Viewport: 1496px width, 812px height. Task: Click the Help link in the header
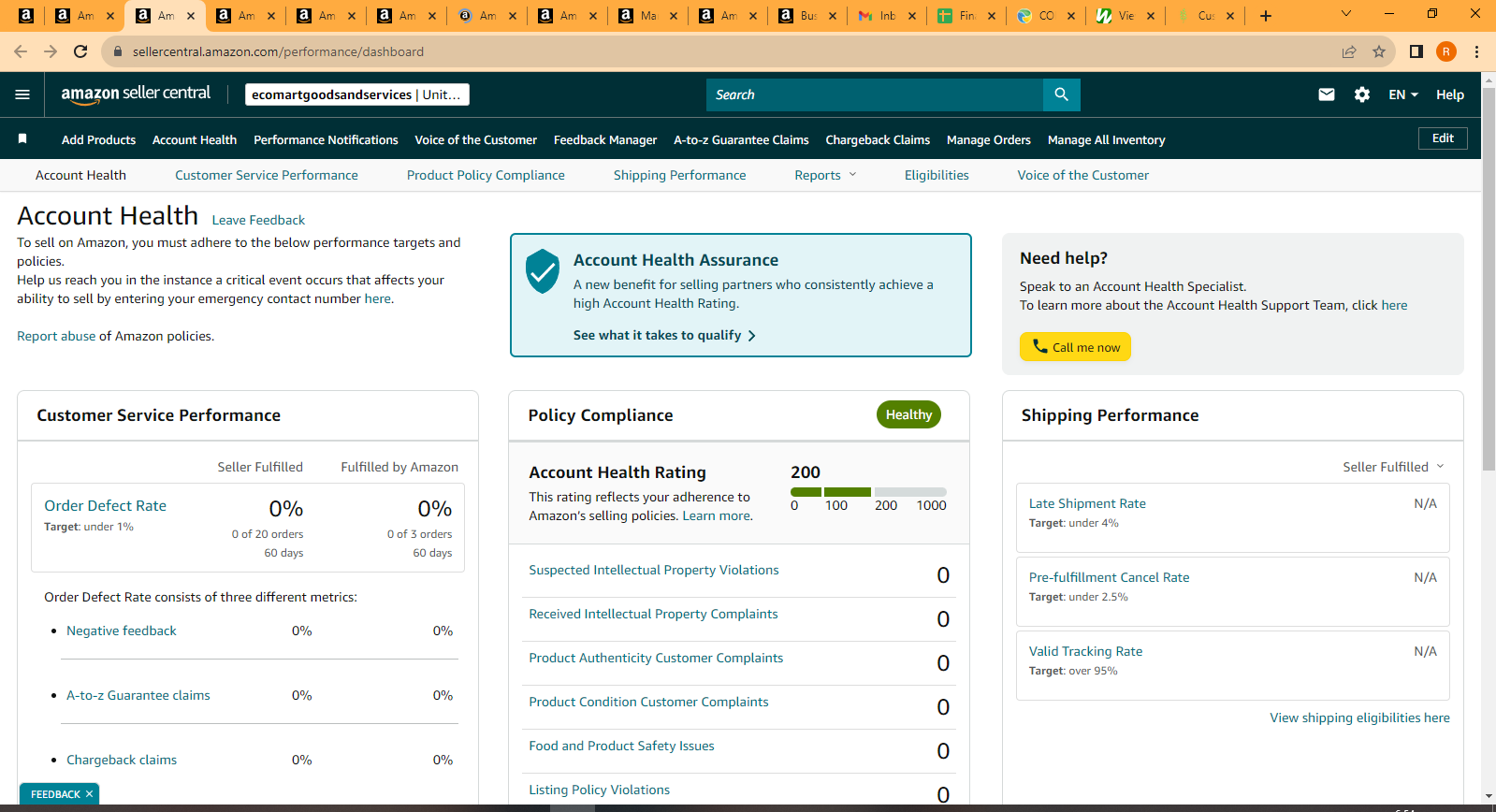(x=1450, y=94)
